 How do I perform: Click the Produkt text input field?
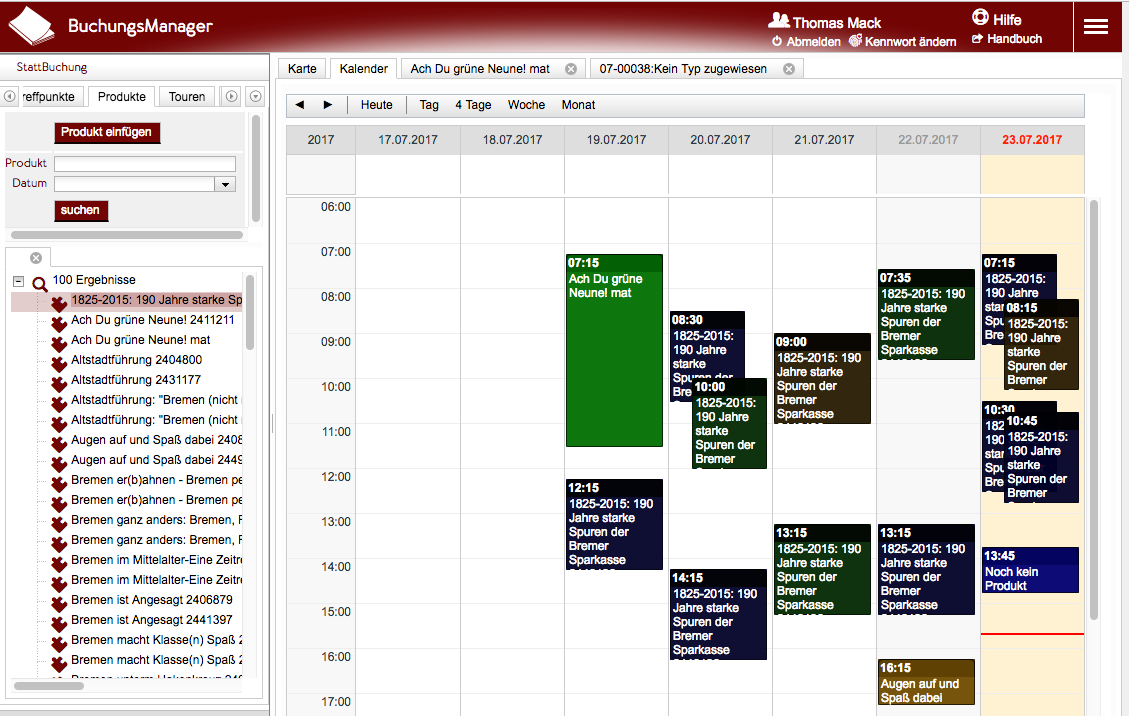(145, 164)
